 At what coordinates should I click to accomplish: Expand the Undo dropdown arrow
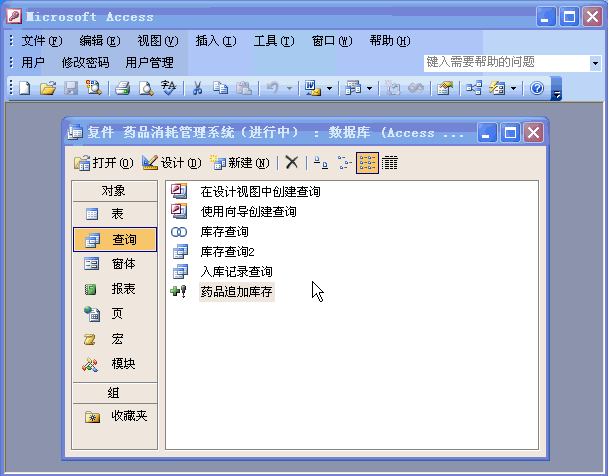coord(289,89)
